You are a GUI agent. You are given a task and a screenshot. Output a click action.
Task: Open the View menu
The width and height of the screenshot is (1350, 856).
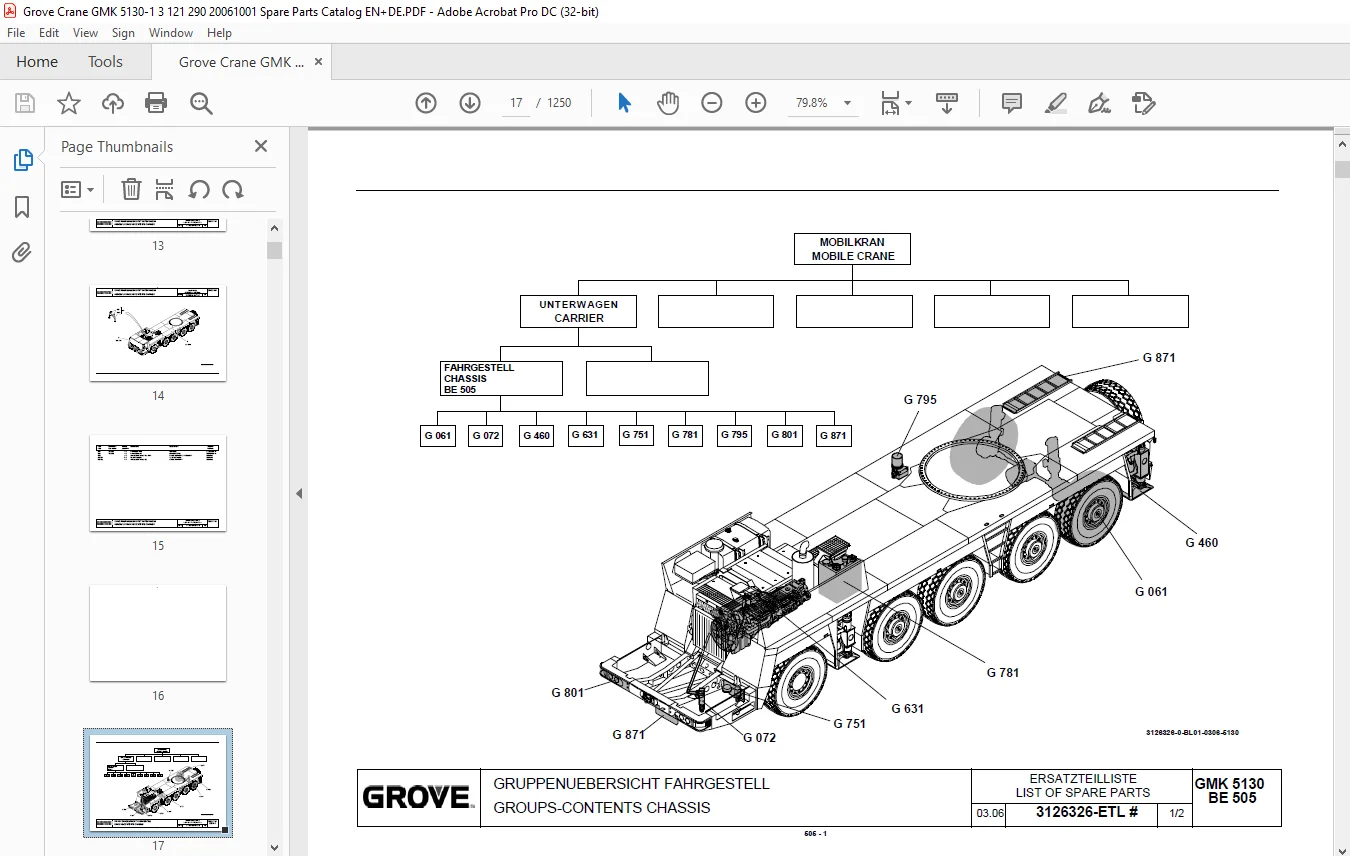coord(85,32)
